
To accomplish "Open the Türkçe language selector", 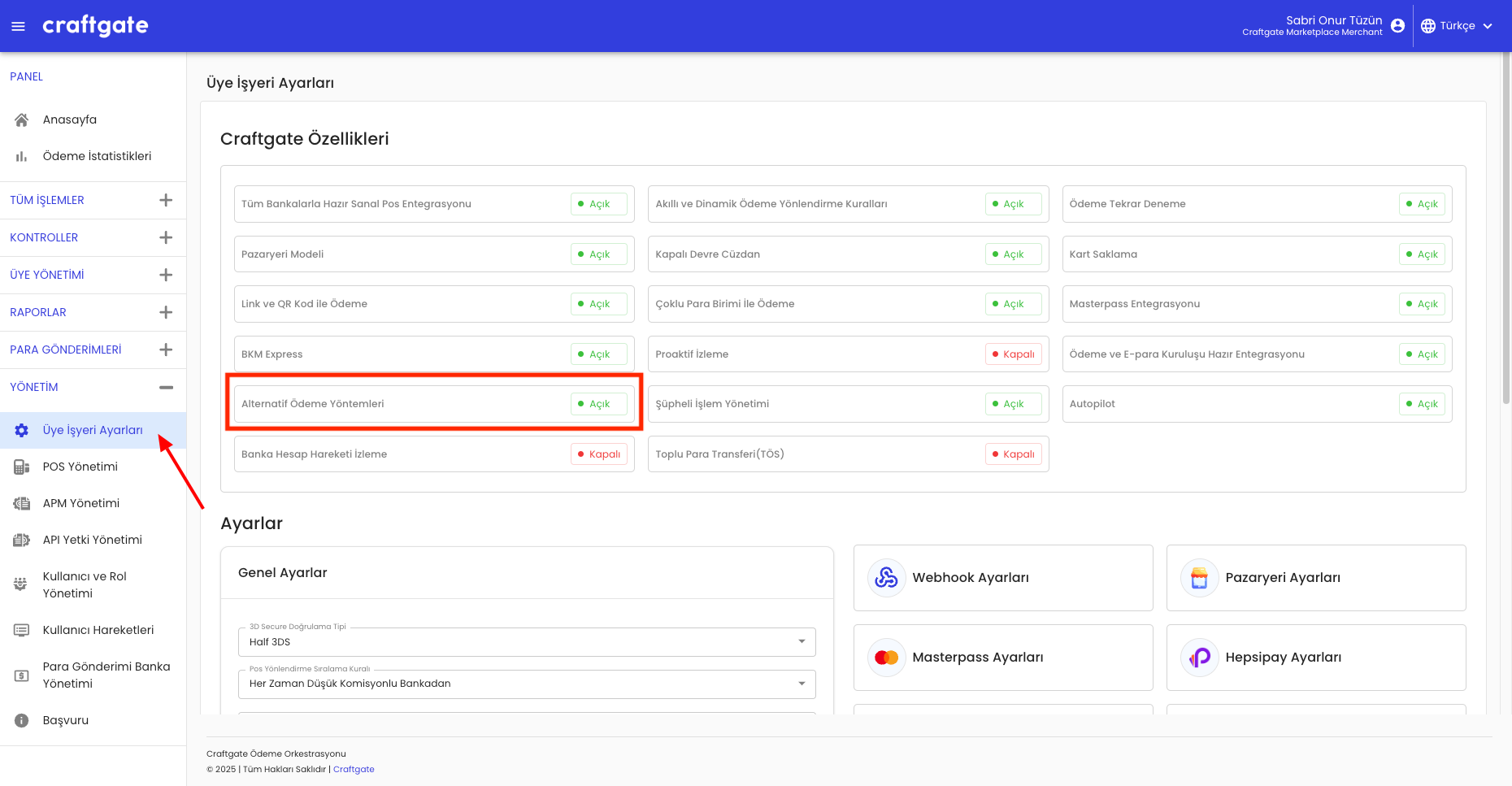I will [1457, 26].
